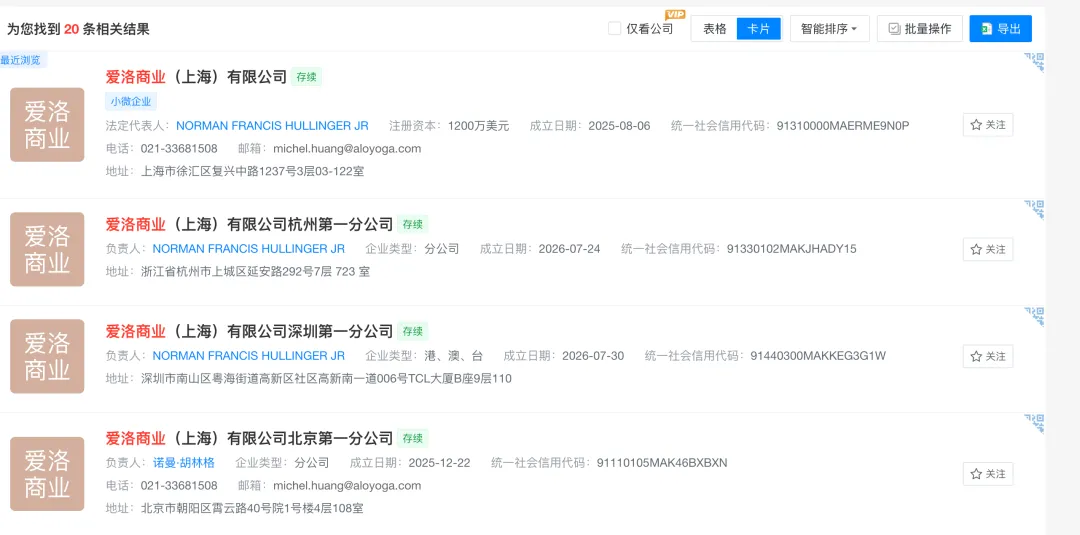Follow 爱洛商业（上海）有限公司 with 关注 button
This screenshot has width=1080, height=535.
tap(988, 125)
